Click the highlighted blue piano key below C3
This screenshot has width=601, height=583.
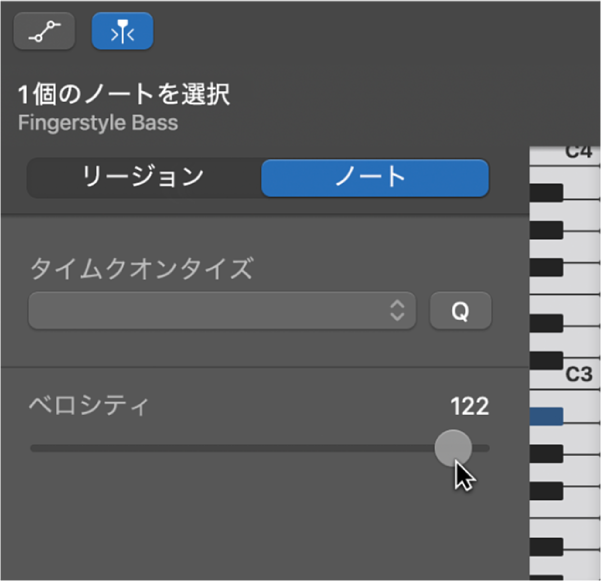pyautogui.click(x=546, y=416)
